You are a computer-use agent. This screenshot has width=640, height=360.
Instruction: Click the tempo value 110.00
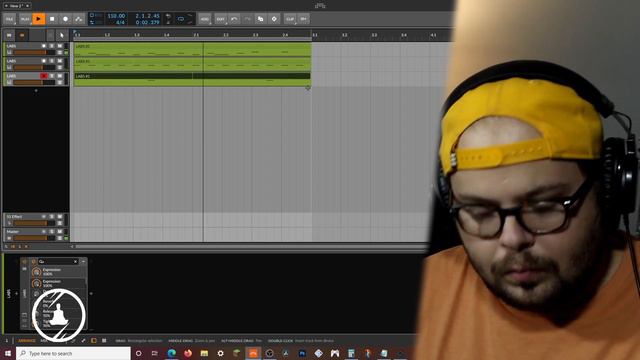pyautogui.click(x=116, y=16)
